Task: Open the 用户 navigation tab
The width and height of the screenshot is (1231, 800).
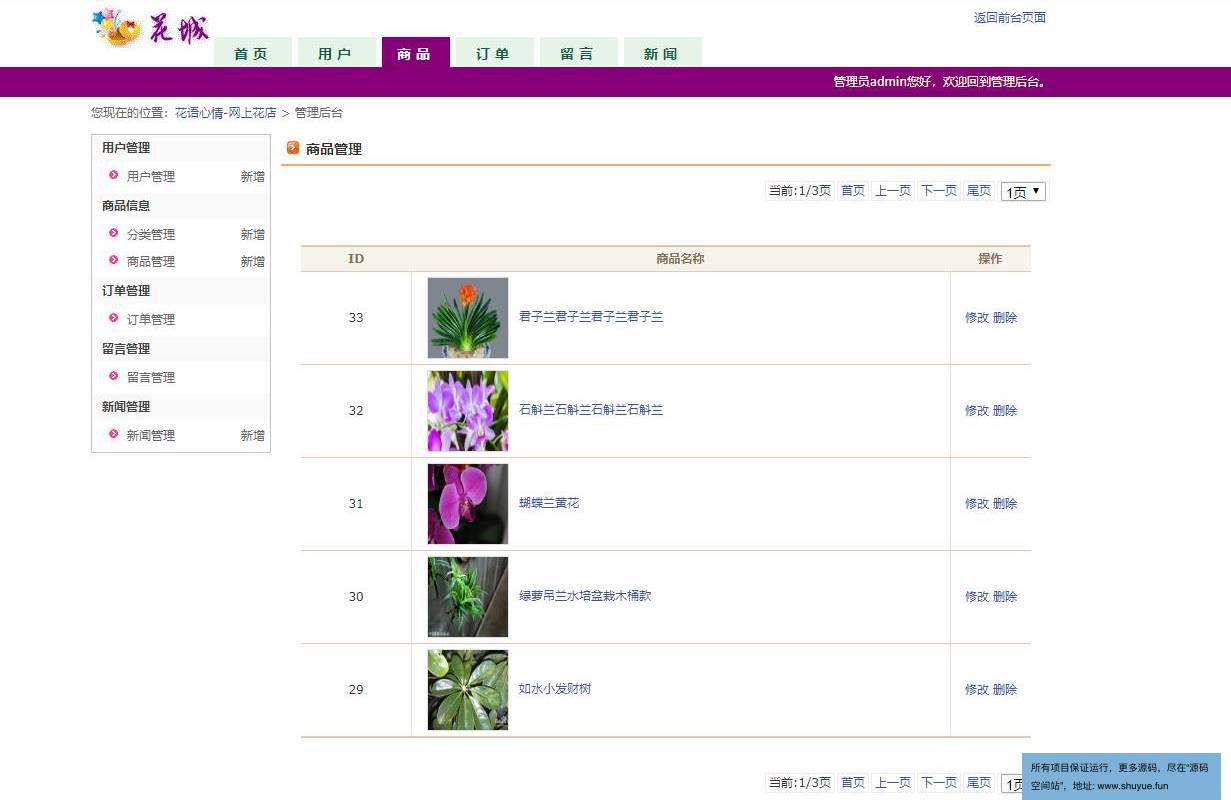Action: coord(336,53)
